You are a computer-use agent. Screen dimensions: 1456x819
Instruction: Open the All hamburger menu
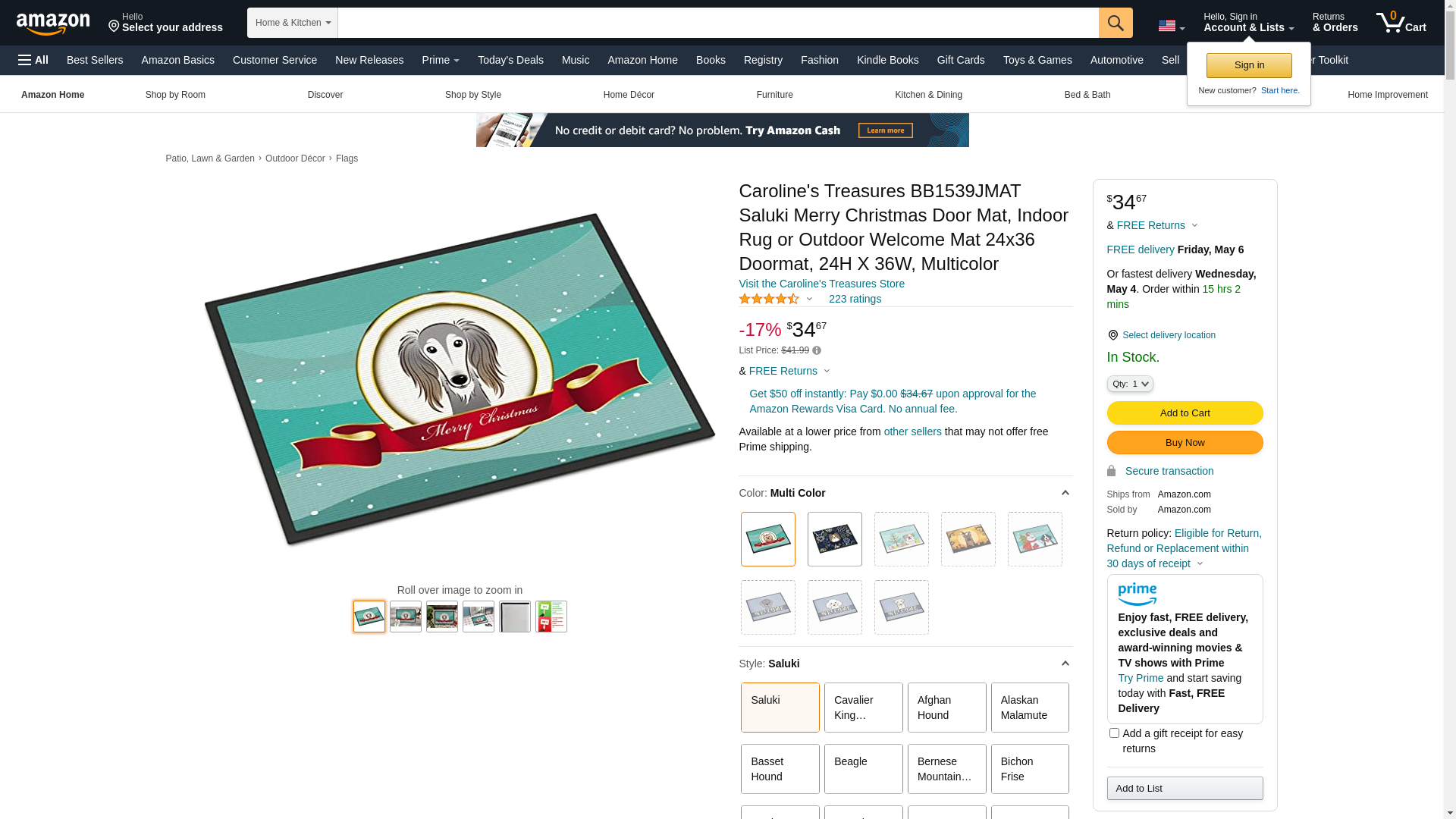point(33,60)
